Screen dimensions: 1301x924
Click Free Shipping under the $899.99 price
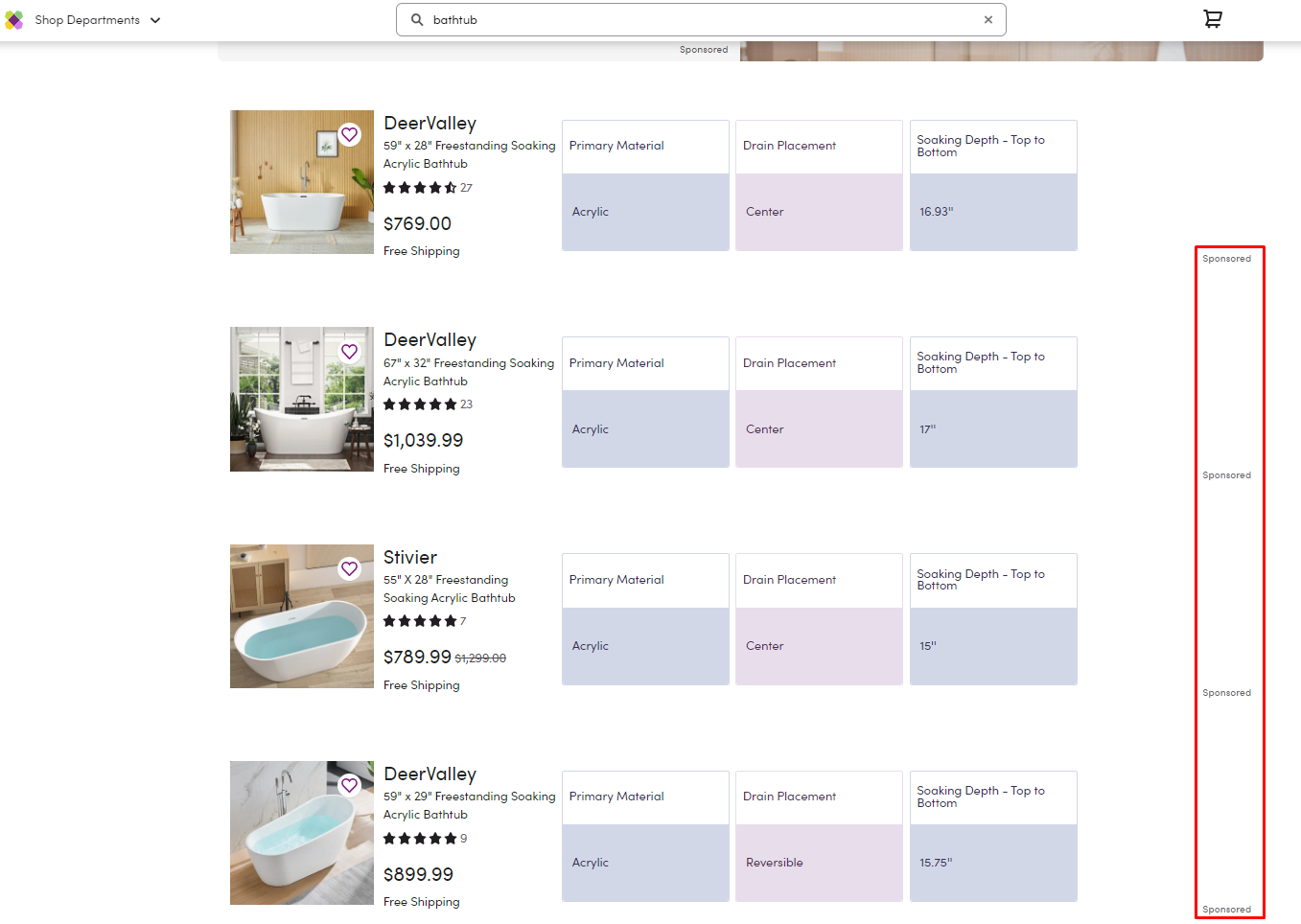(x=422, y=902)
